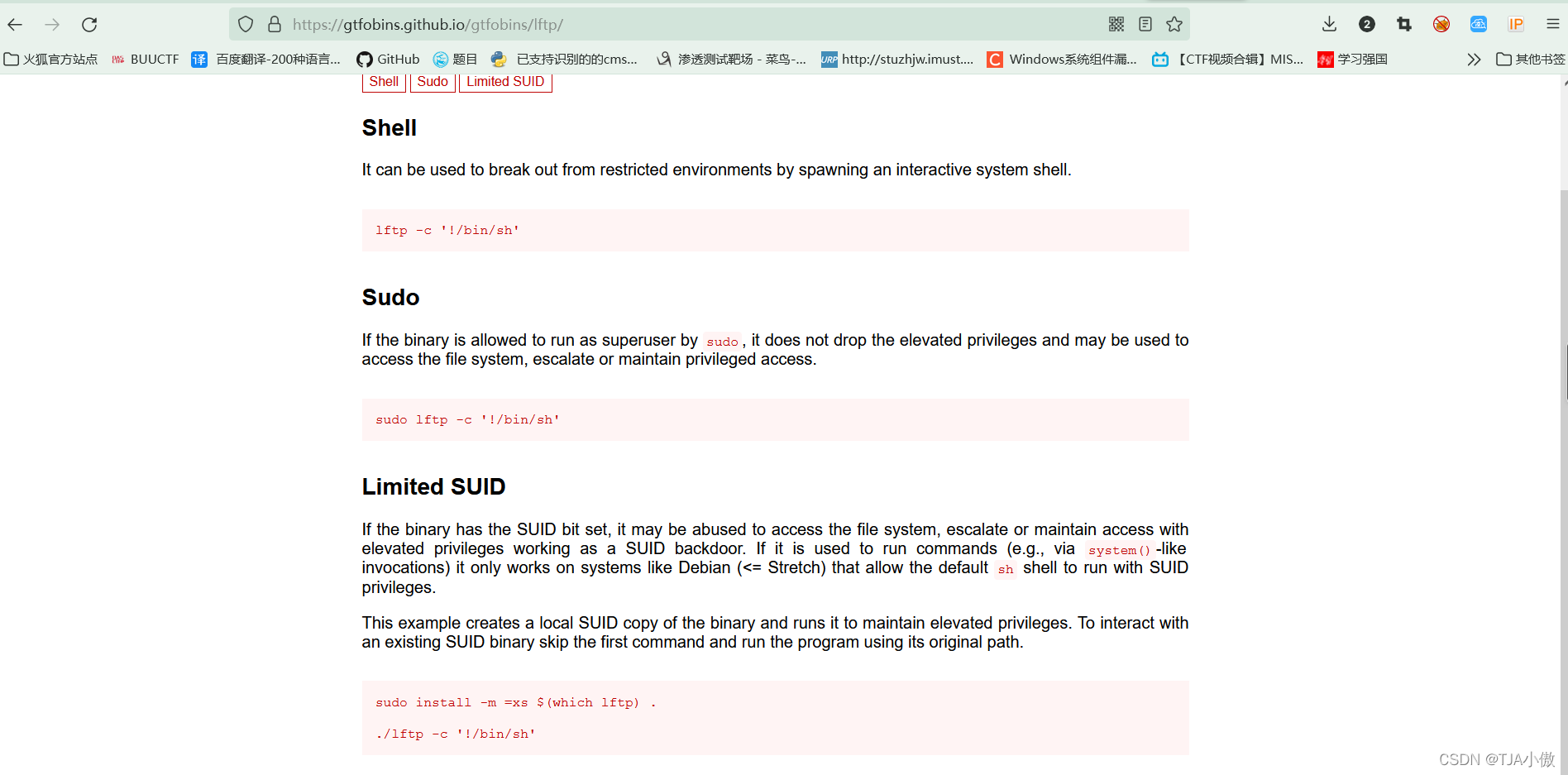1568x775 pixels.
Task: Click the Sudo heading
Action: 390,298
